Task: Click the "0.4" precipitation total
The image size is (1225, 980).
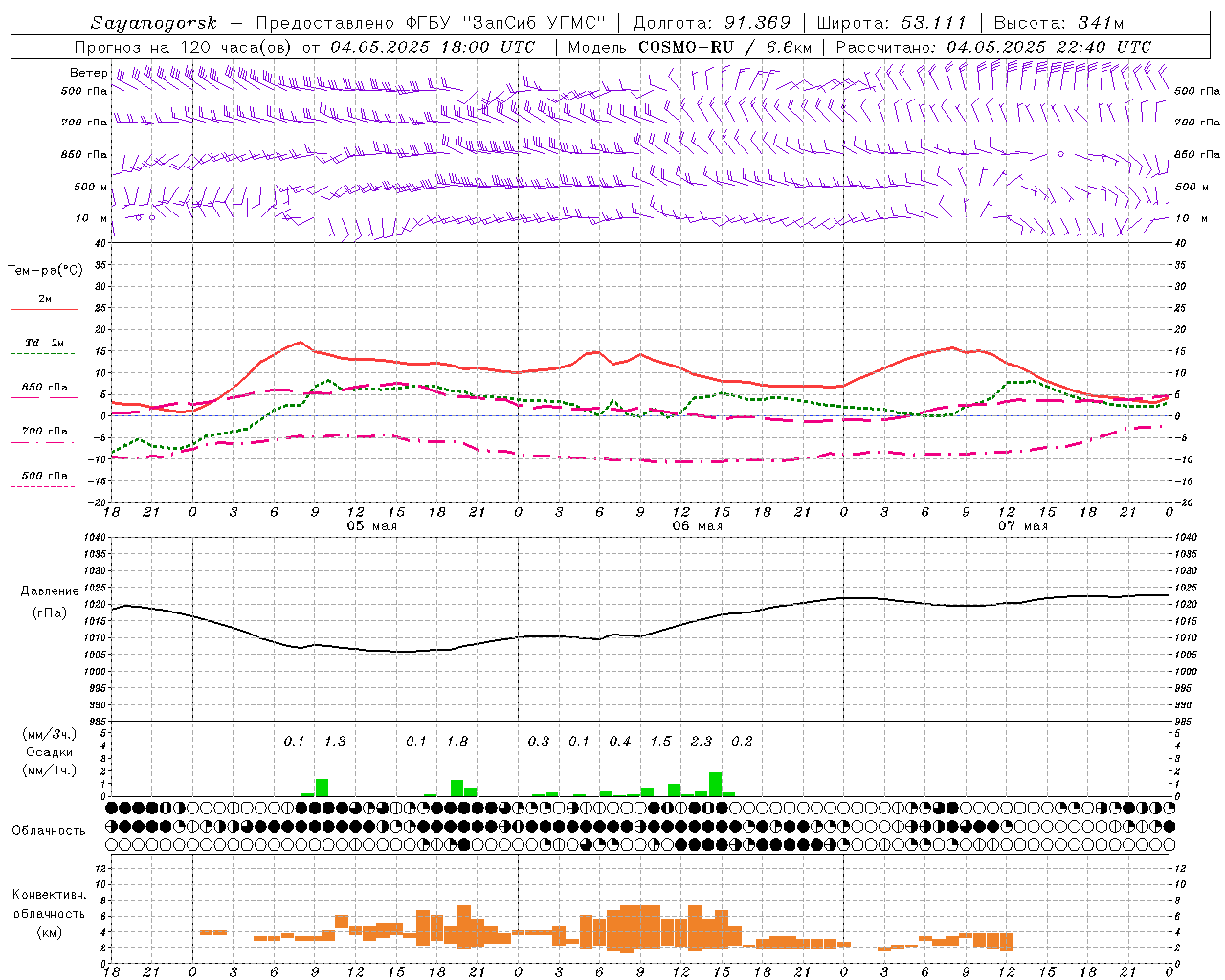Action: point(620,741)
